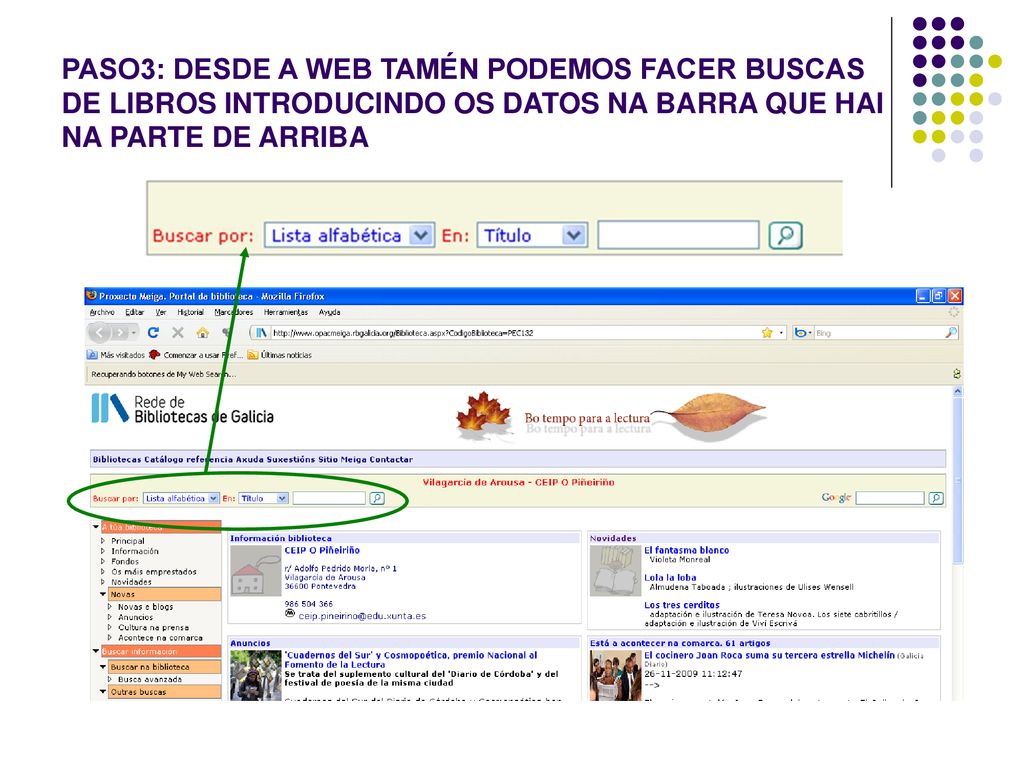Collapse the Novas sidebar section

point(103,594)
